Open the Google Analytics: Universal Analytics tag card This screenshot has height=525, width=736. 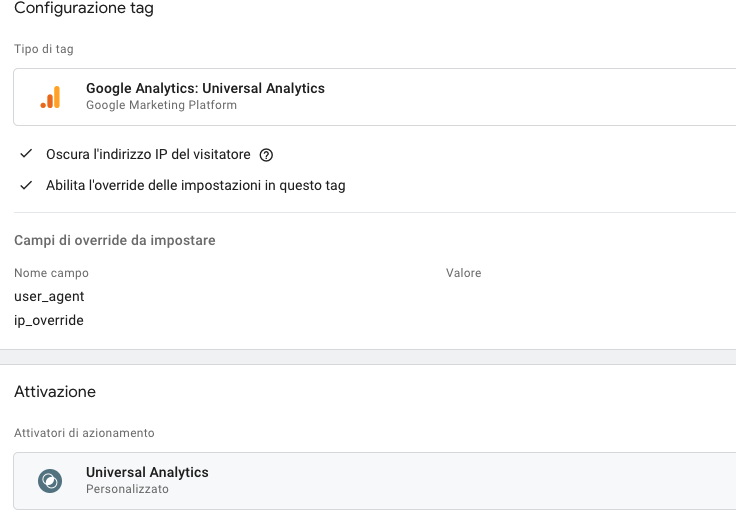[375, 97]
